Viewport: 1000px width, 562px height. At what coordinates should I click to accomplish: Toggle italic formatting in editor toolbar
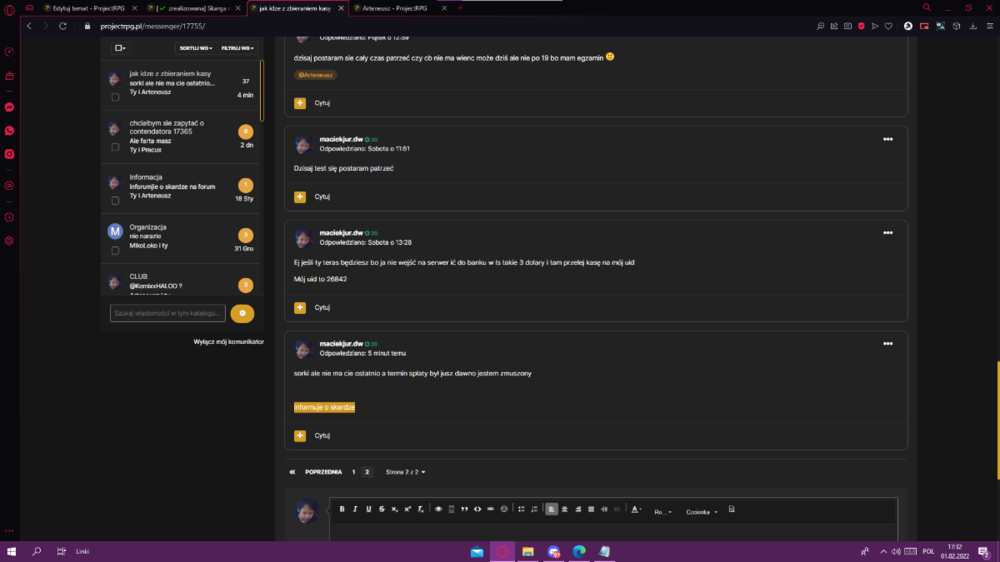coord(355,509)
